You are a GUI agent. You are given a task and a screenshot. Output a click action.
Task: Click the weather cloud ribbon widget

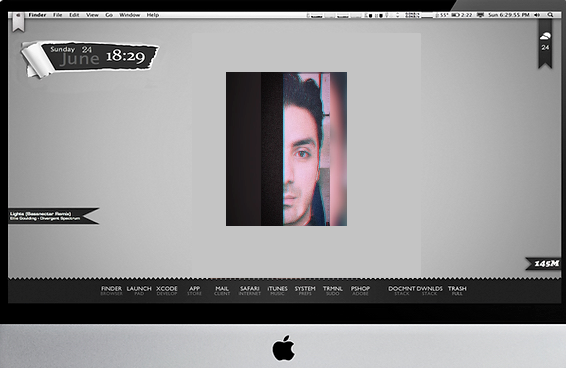[545, 43]
